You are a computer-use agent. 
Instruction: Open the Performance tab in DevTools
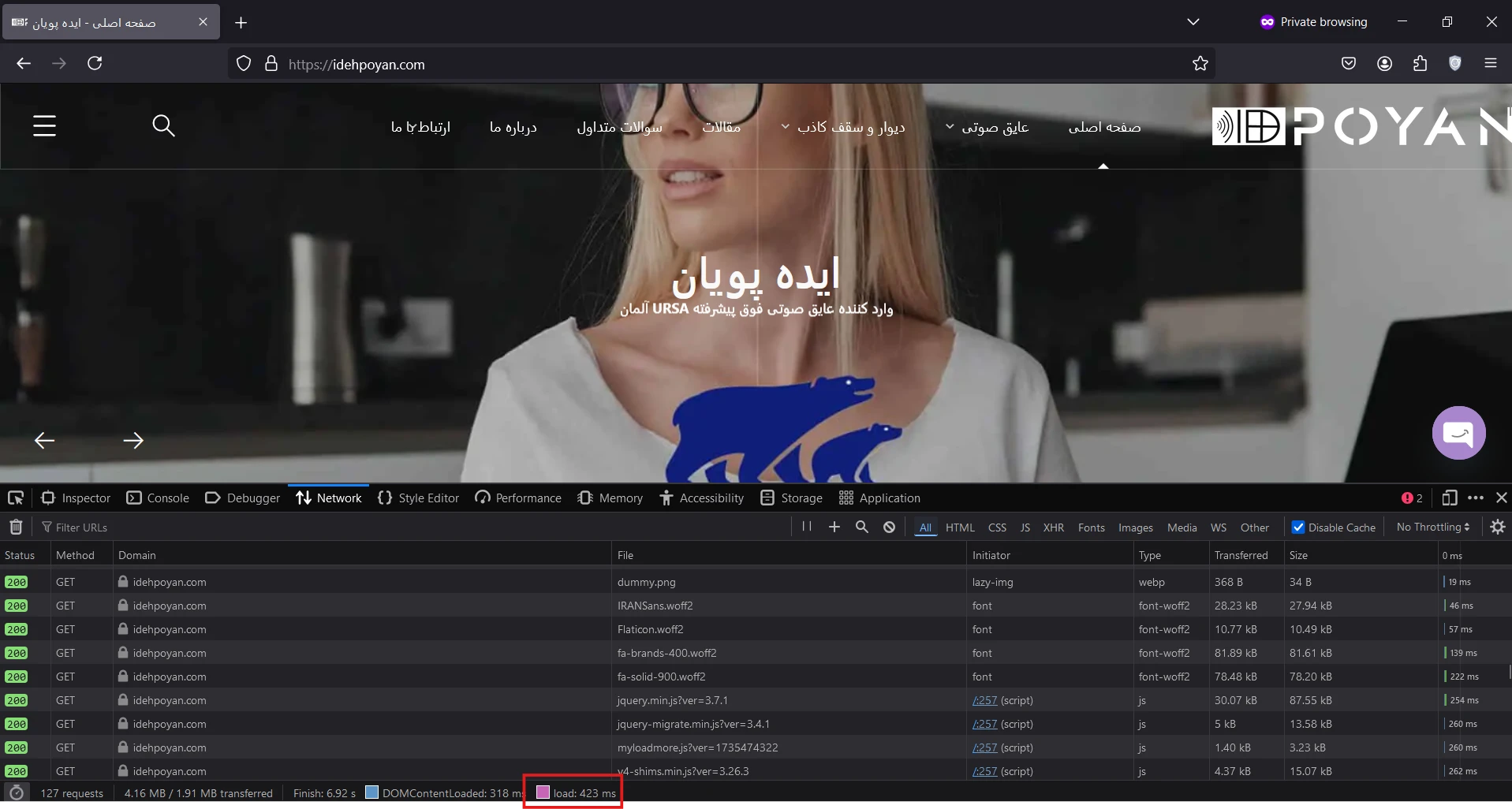(518, 498)
